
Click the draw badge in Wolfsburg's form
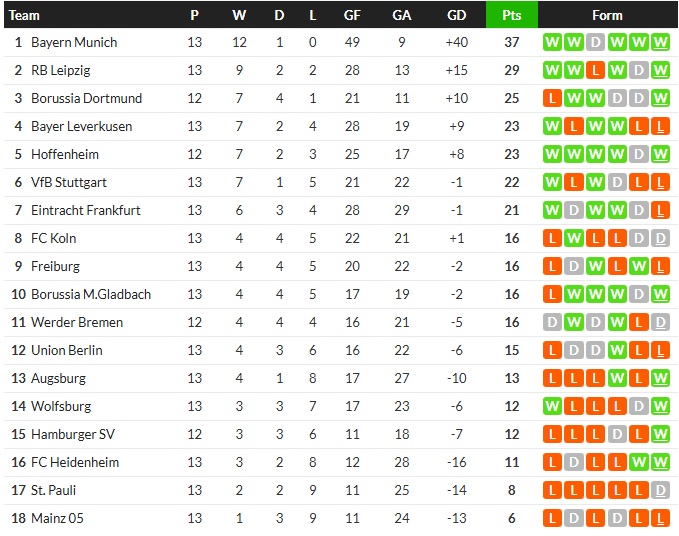click(640, 406)
